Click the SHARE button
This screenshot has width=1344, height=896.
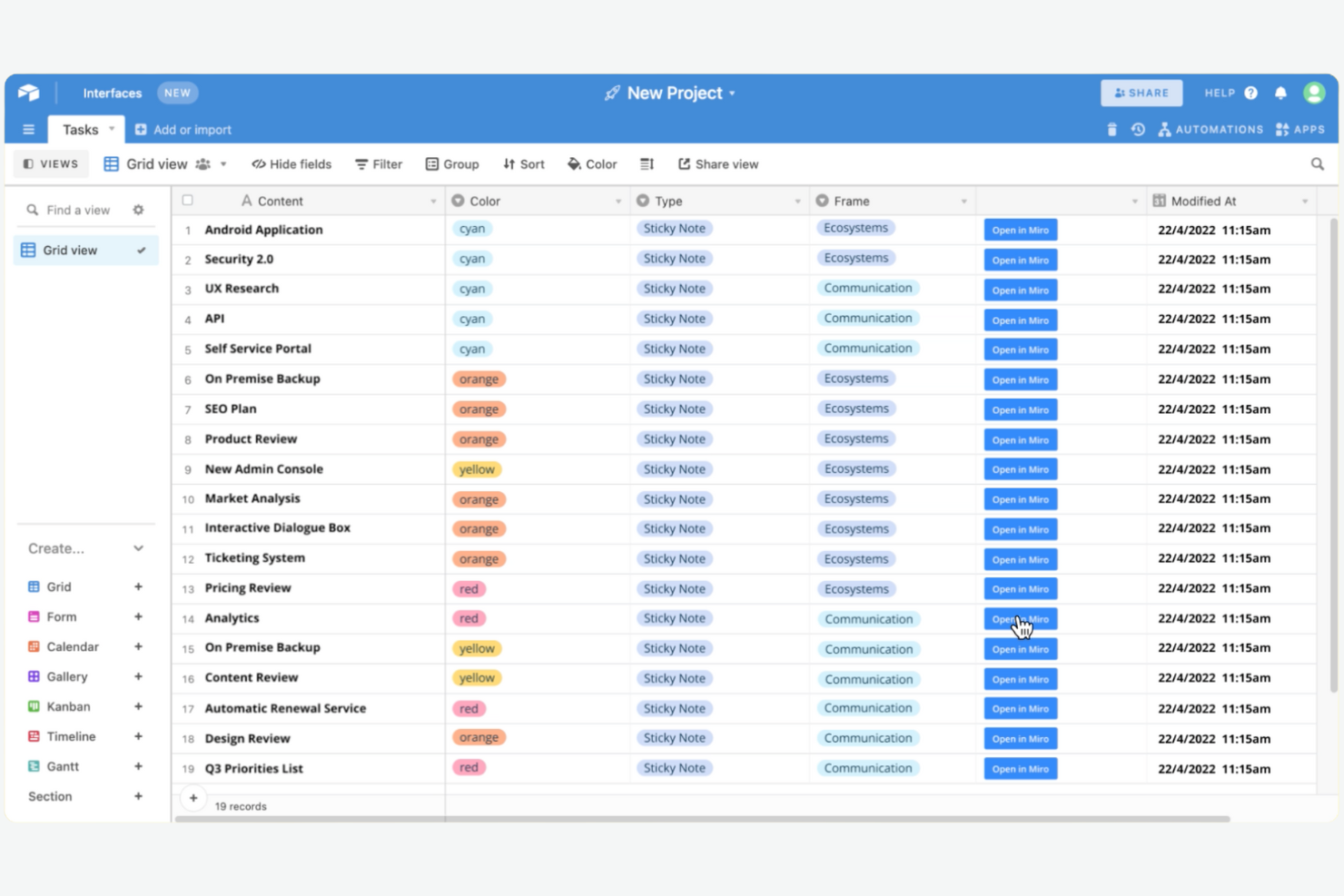pos(1141,93)
